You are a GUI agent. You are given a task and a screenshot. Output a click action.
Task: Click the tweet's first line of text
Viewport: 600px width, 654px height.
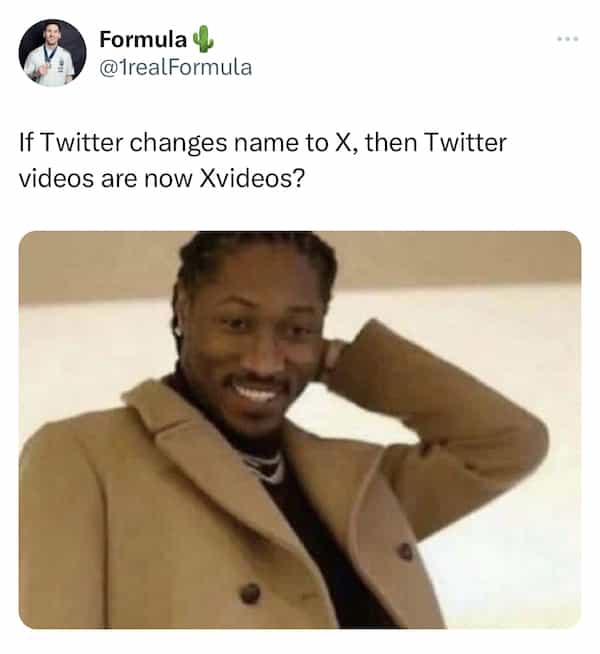click(x=263, y=143)
